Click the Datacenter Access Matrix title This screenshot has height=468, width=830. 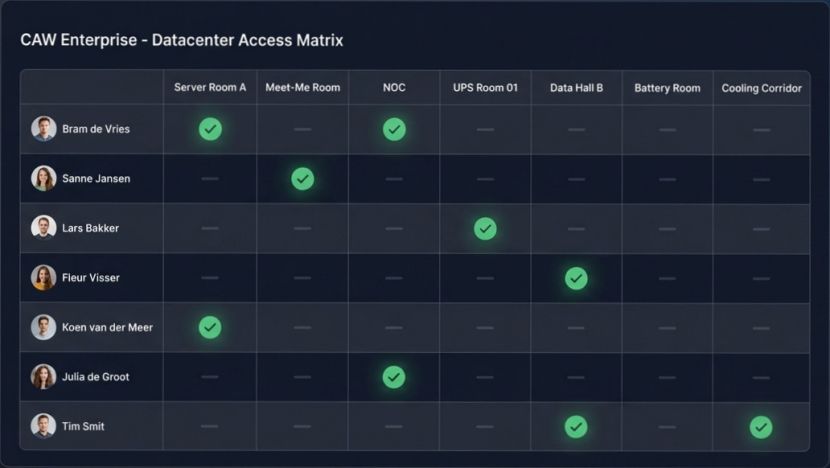(x=181, y=41)
